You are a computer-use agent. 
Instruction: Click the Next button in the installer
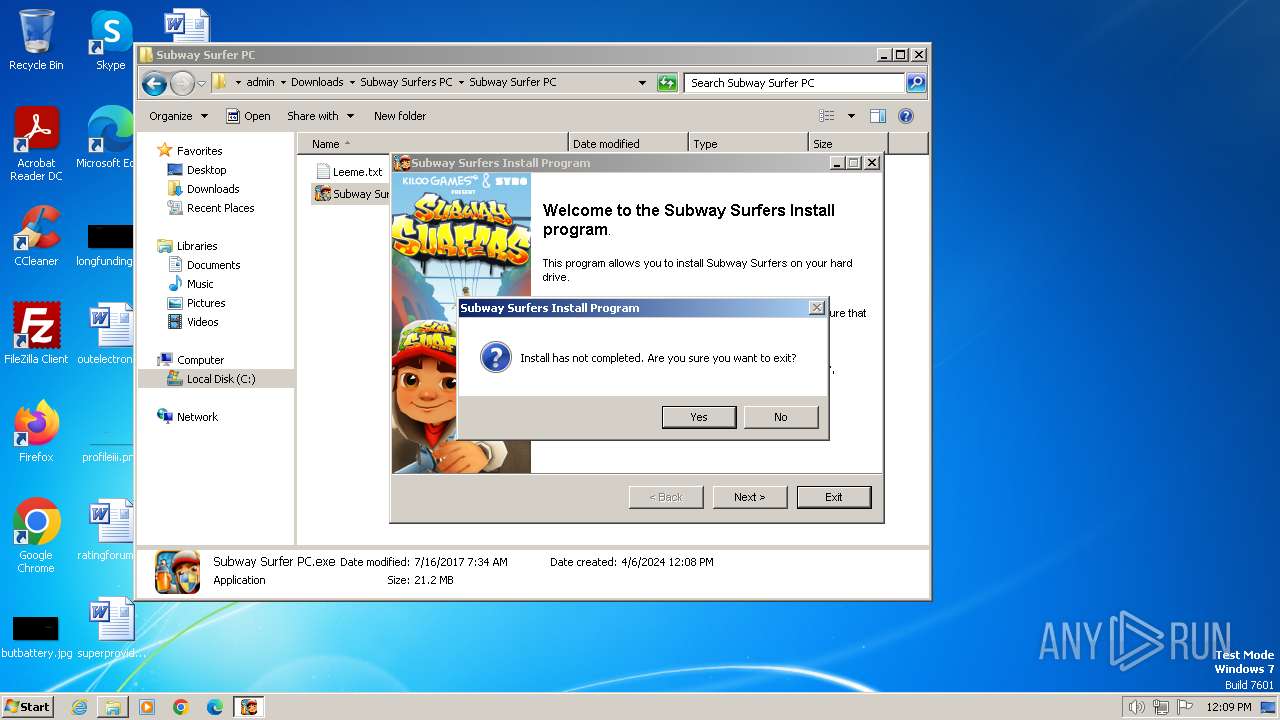tap(749, 497)
